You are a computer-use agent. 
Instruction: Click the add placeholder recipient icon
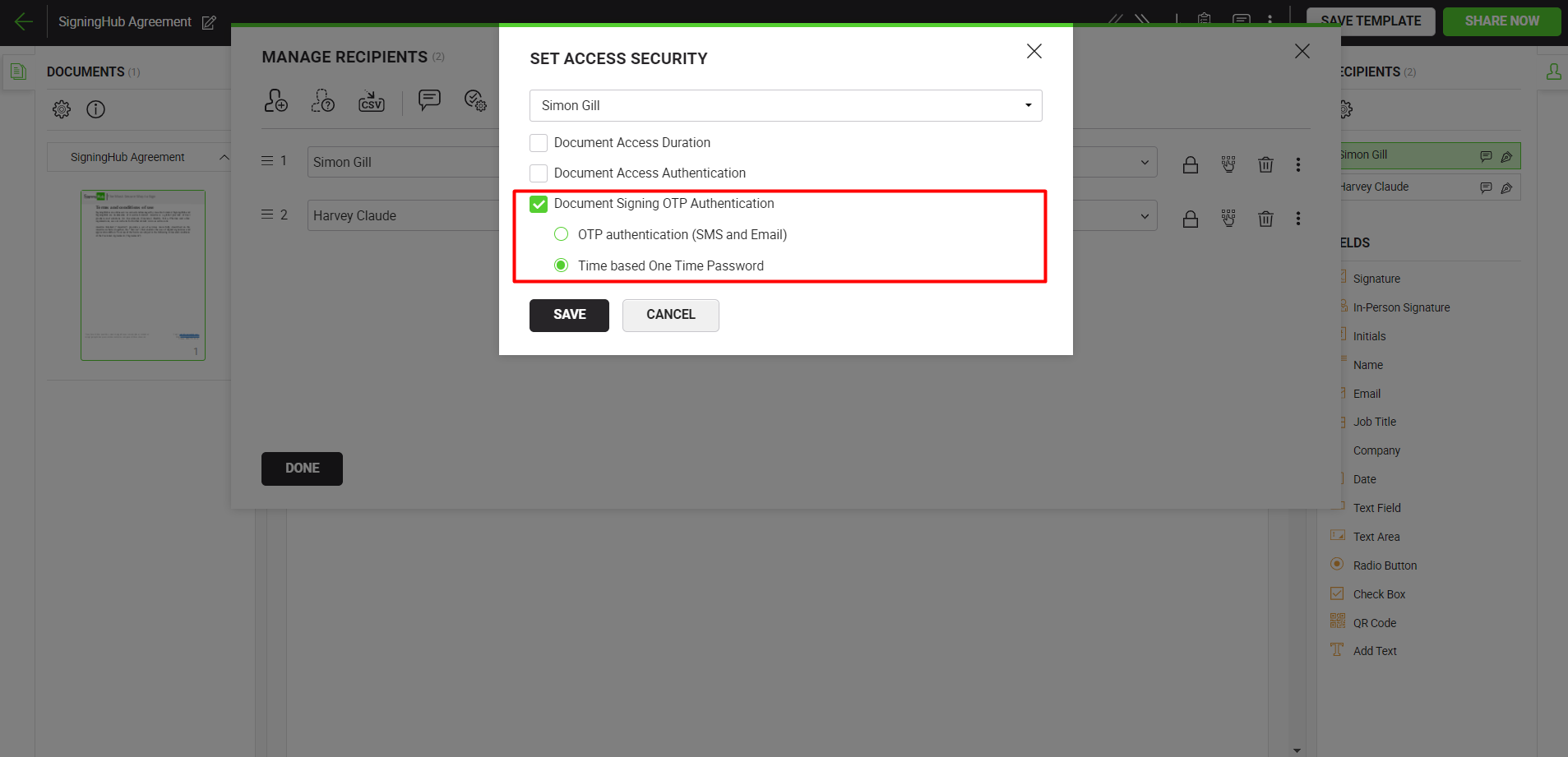coord(322,101)
